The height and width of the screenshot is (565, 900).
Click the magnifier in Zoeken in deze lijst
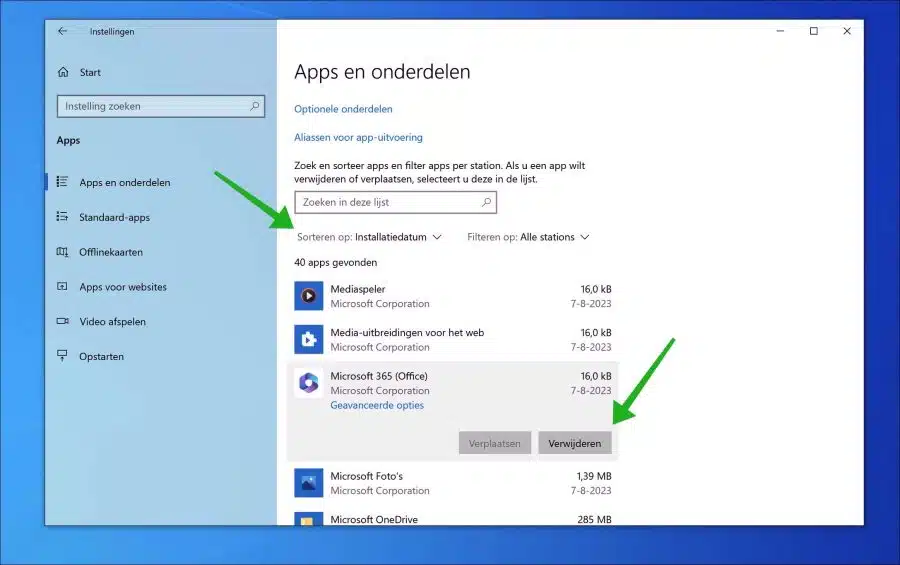coord(486,202)
